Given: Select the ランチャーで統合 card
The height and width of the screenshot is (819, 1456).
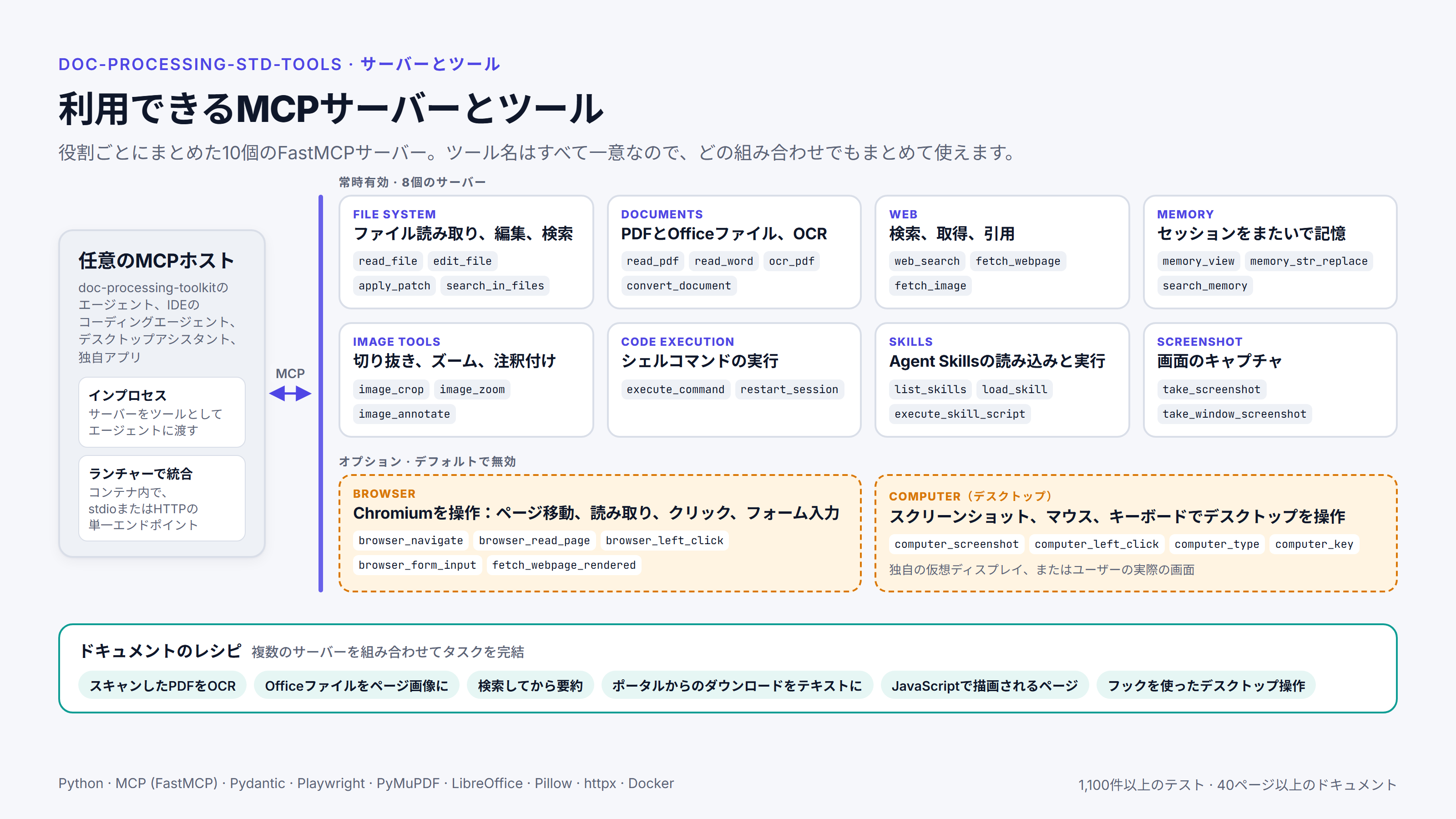Looking at the screenshot, I should [x=162, y=499].
